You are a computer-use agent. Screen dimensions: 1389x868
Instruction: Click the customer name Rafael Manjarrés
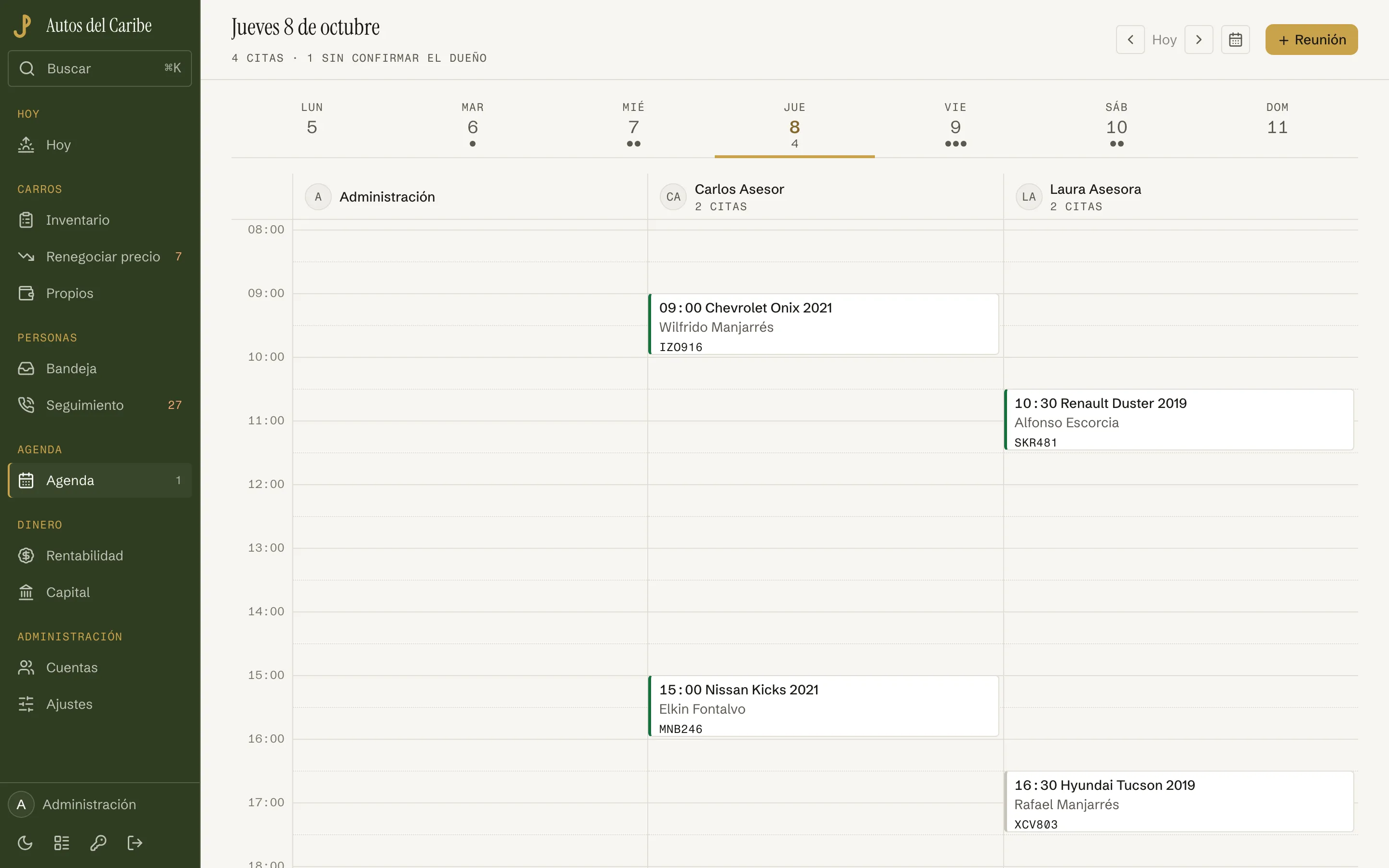(x=1066, y=804)
